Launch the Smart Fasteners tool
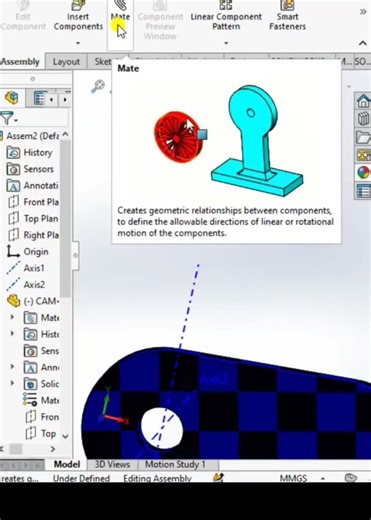371x520 pixels. [287, 17]
